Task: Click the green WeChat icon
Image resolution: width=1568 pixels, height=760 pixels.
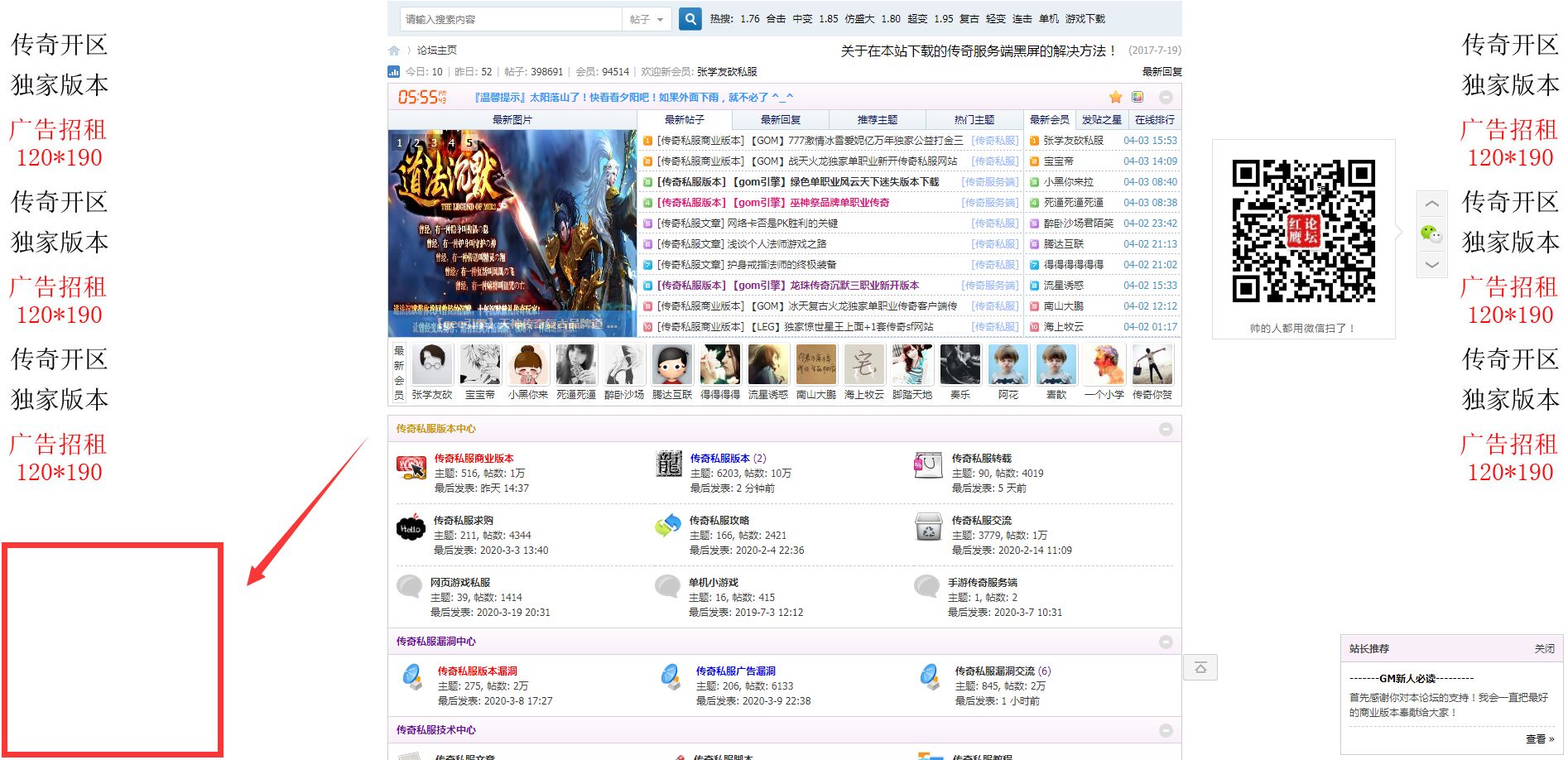Action: 1431,234
